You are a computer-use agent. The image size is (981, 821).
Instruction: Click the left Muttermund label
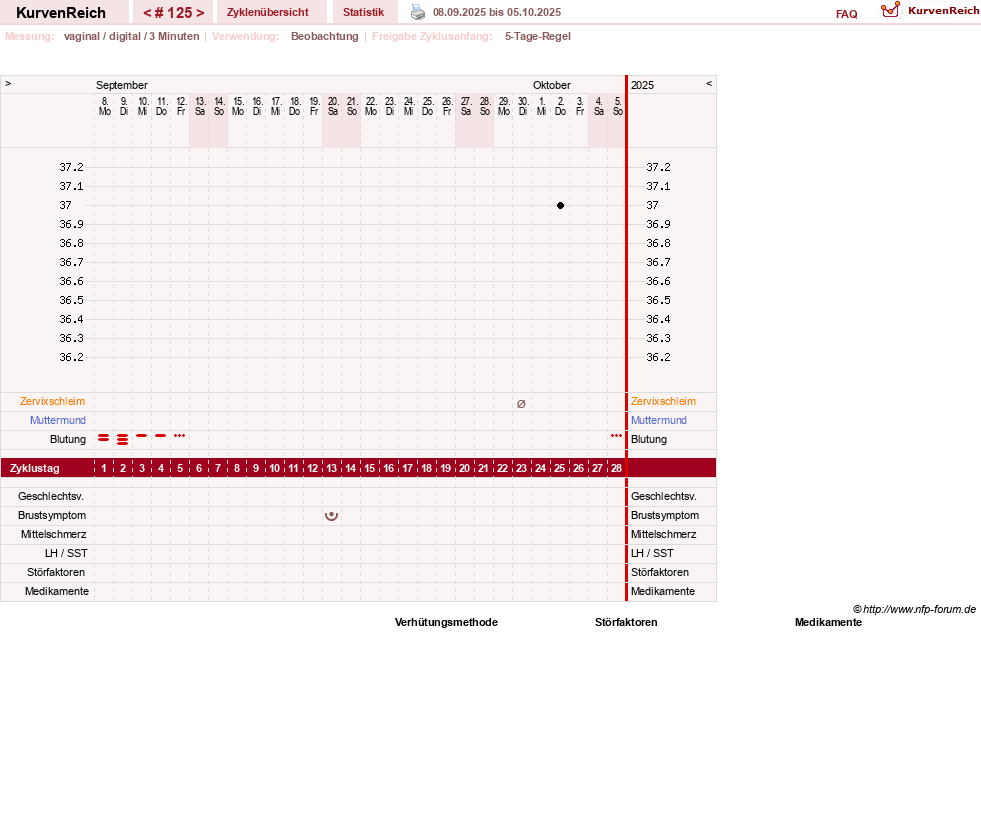pyautogui.click(x=58, y=420)
